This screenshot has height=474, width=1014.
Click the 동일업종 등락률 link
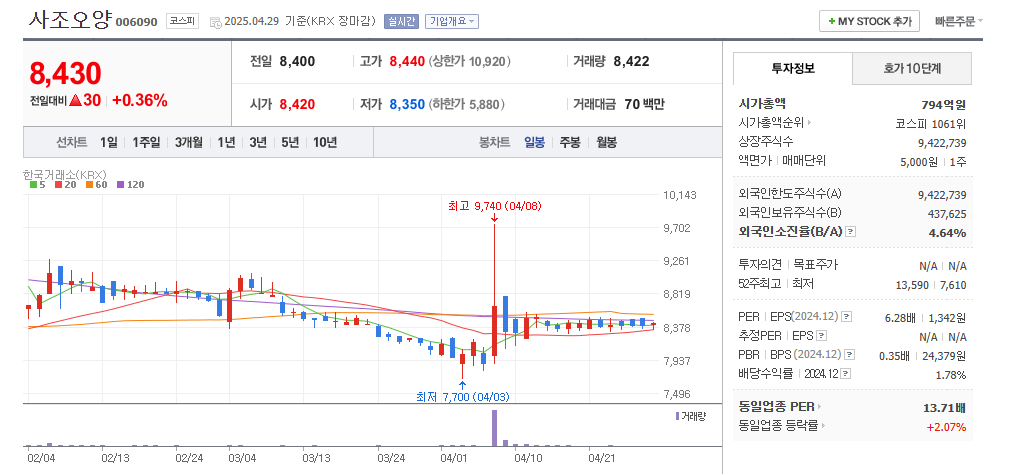click(778, 426)
